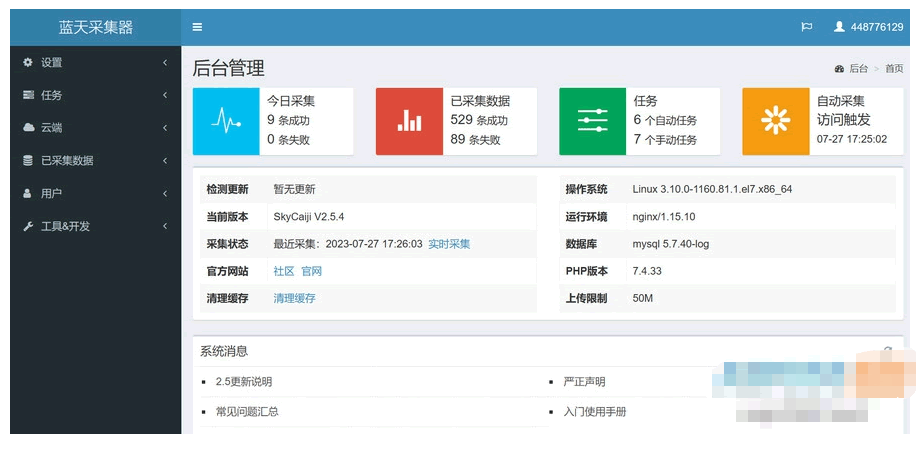
Task: Click the 清理缓存 link
Action: (x=294, y=298)
